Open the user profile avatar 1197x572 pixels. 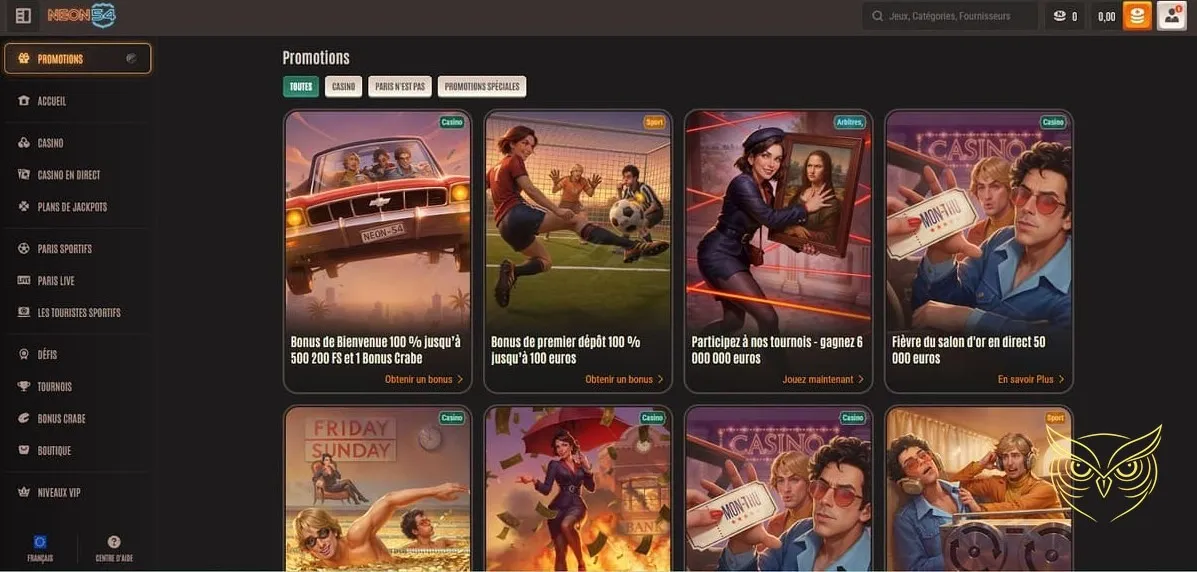tap(1171, 16)
